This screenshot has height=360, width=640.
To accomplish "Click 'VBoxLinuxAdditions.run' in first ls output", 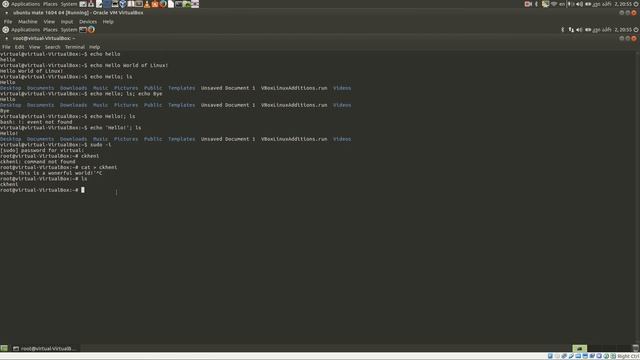I will (x=294, y=88).
